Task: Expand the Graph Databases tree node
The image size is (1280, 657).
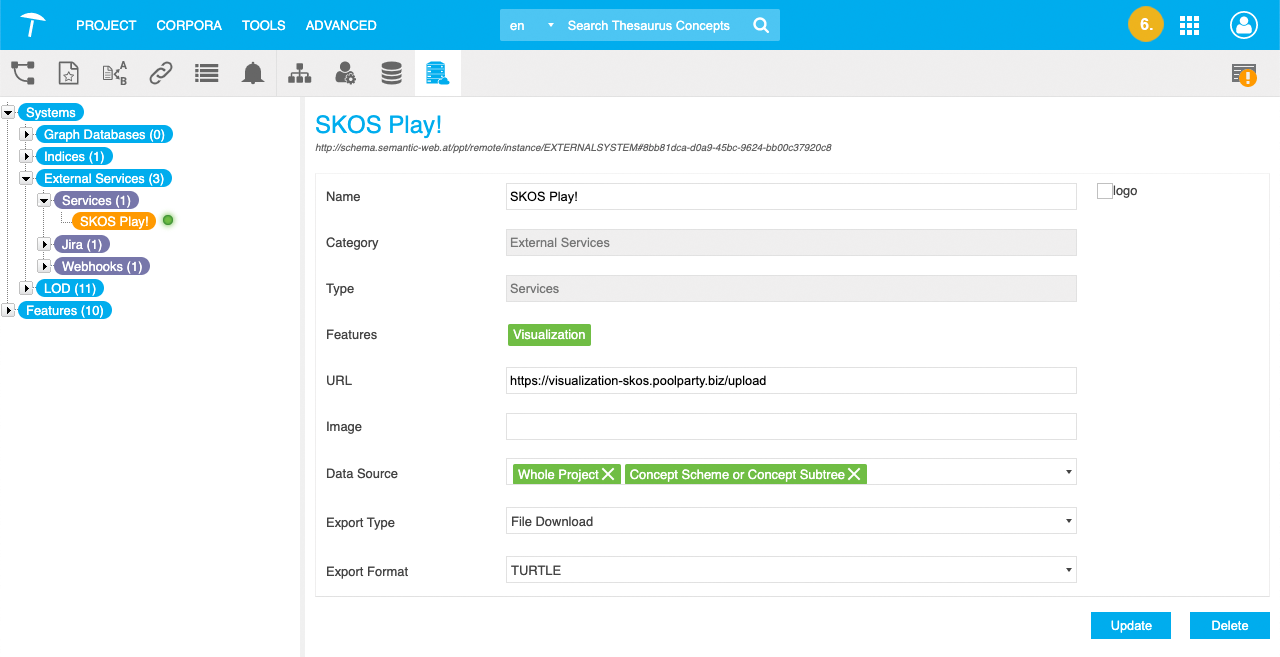Action: (27, 135)
